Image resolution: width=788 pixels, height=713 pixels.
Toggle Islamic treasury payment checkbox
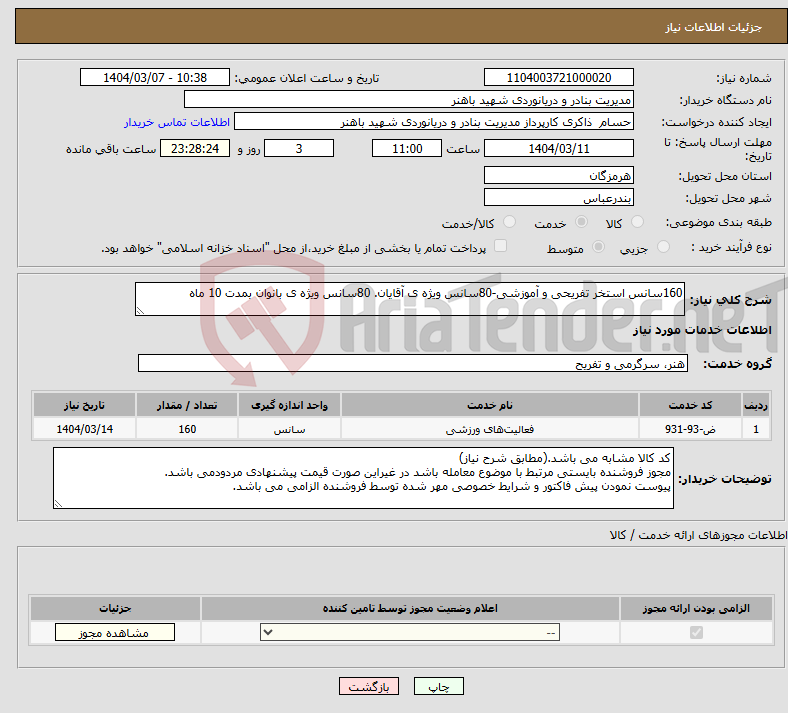pyautogui.click(x=500, y=245)
